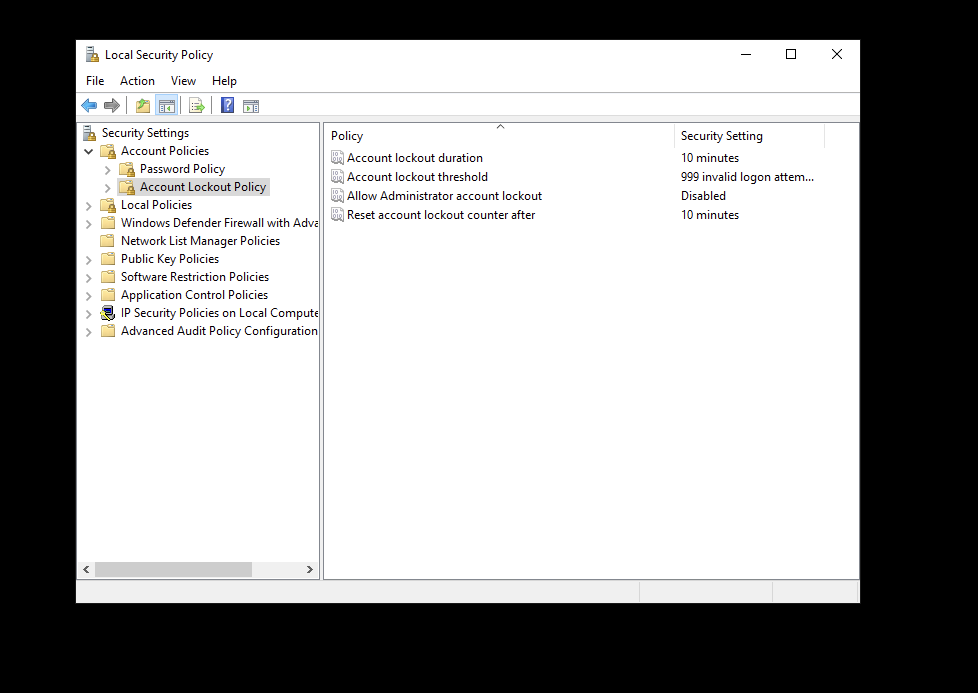
Task: Click the Forward arrow toolbar icon
Action: point(112,106)
